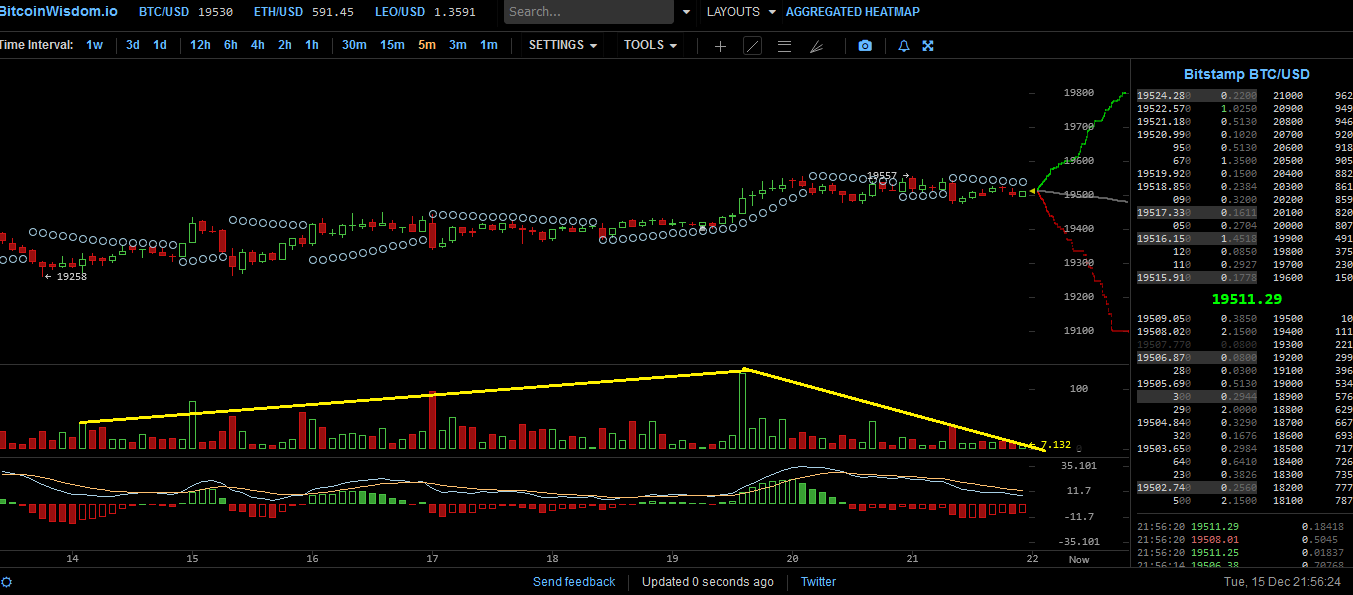Select the BTC/USD ticker in header
The height and width of the screenshot is (595, 1353).
[186, 12]
